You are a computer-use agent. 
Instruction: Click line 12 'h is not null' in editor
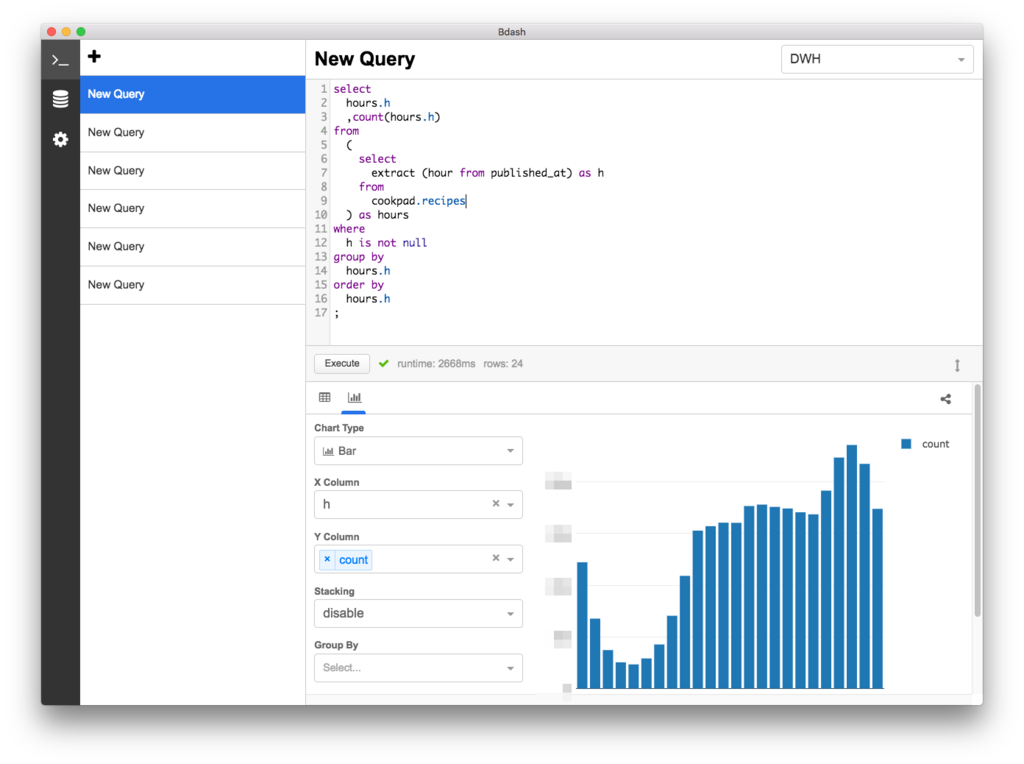[x=387, y=243]
